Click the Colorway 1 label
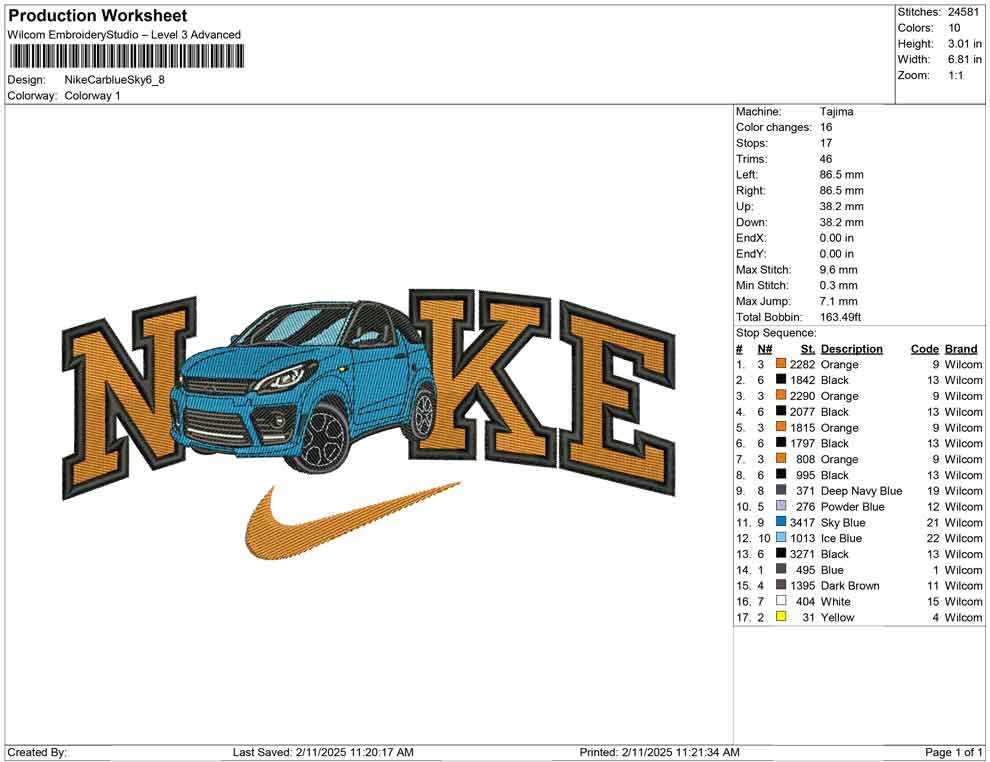Viewport: 990px width, 762px height. (93, 96)
